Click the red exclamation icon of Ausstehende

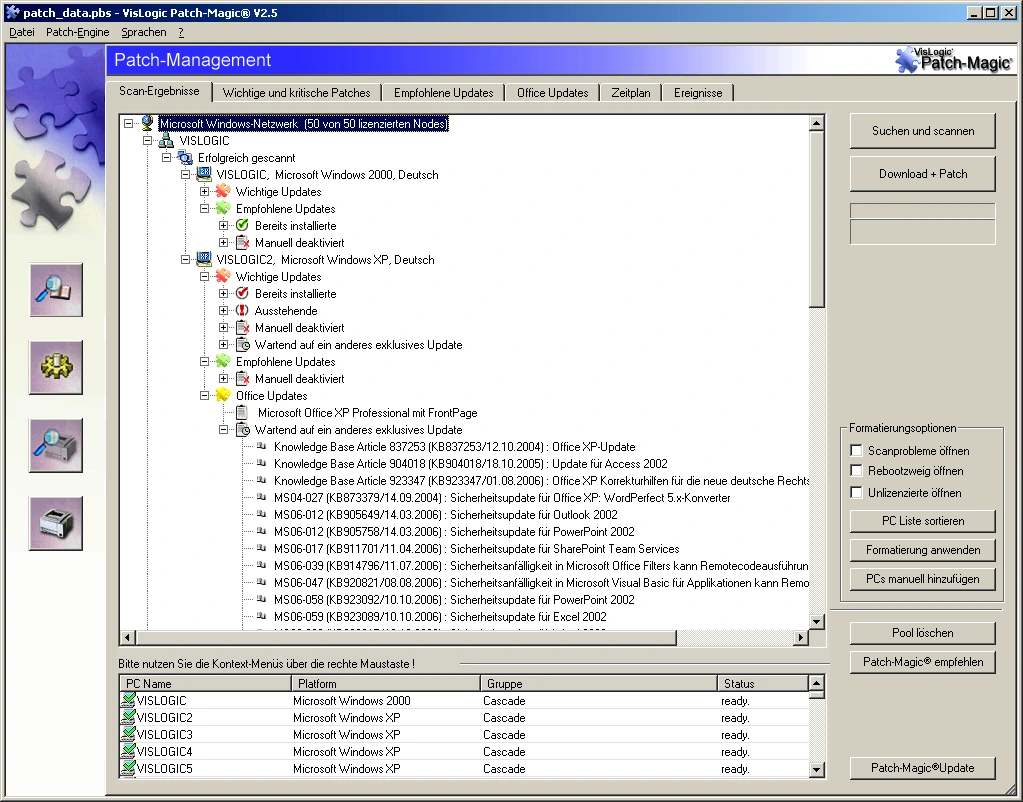click(x=242, y=311)
